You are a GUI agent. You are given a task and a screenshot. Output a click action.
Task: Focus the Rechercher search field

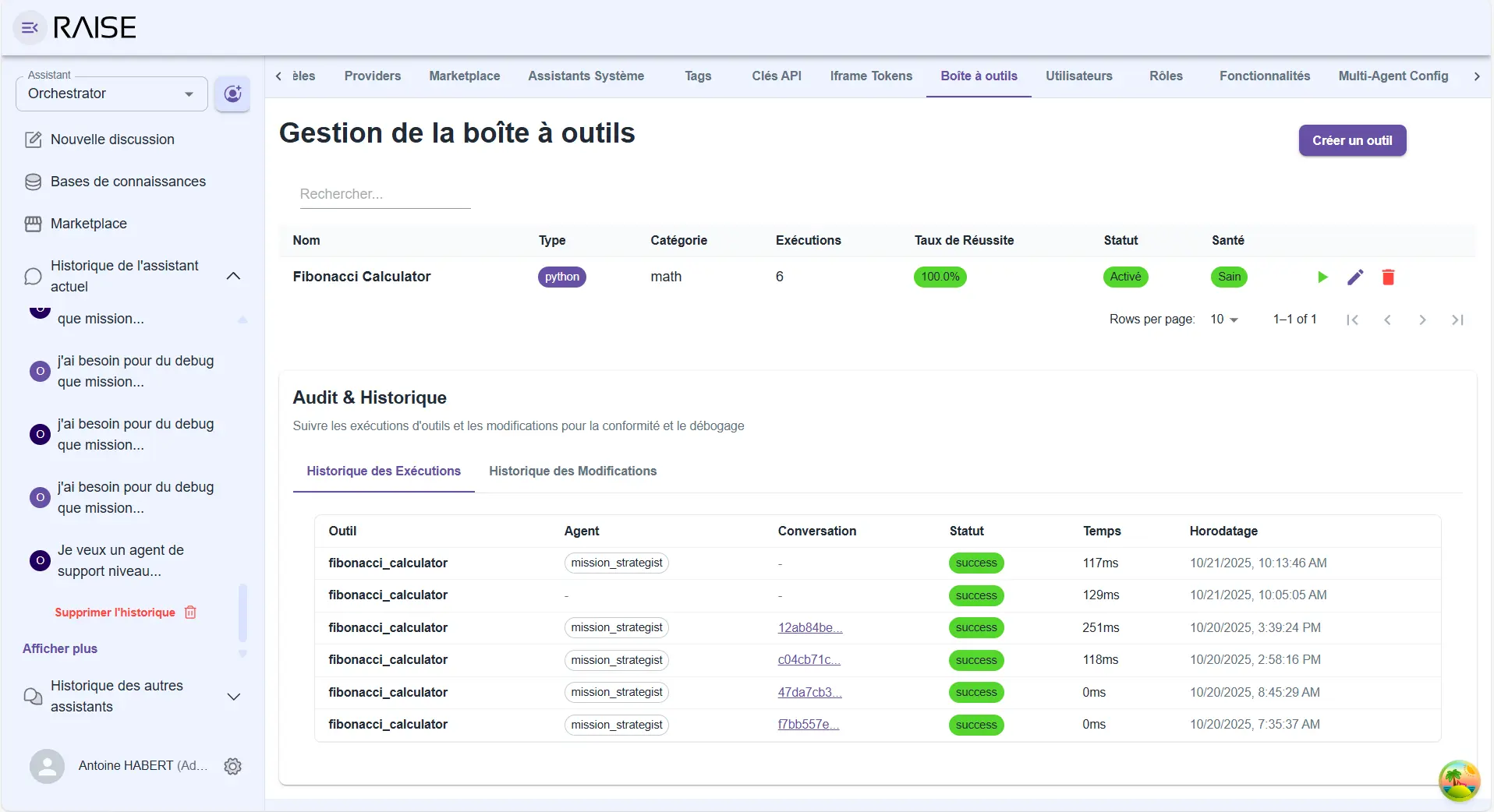[x=384, y=194]
